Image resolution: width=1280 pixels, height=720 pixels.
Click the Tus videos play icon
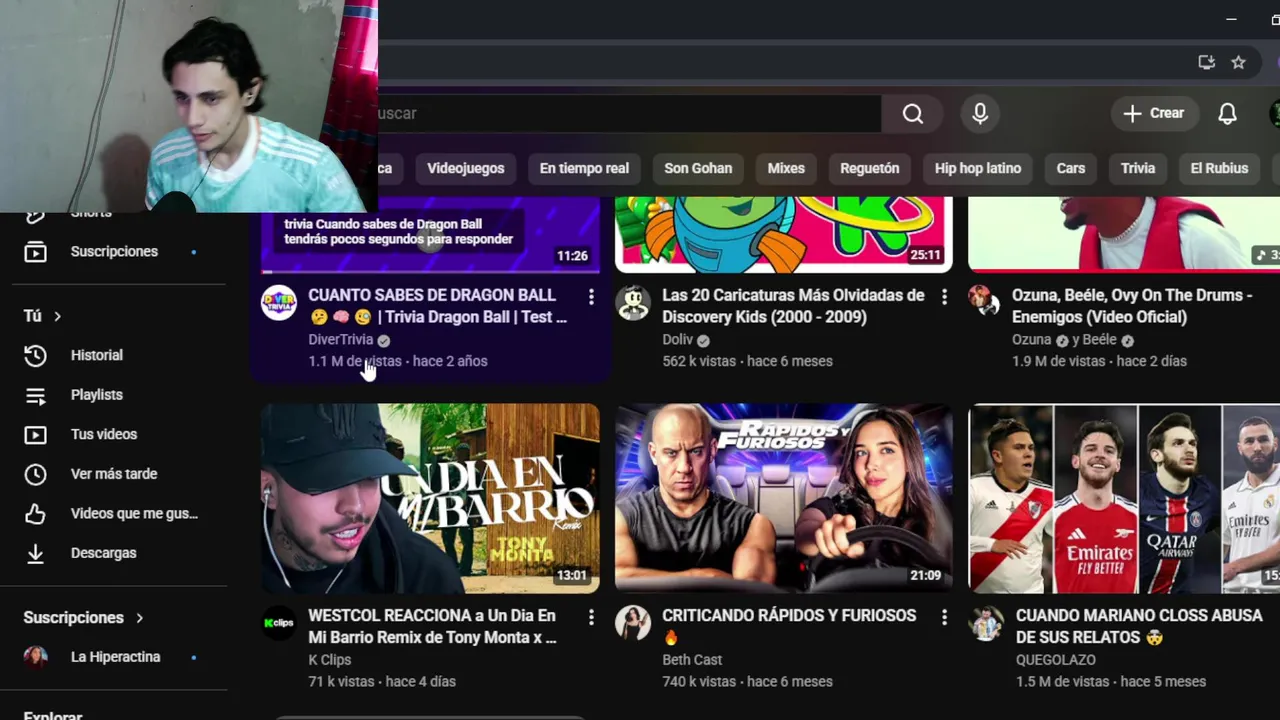[35, 434]
